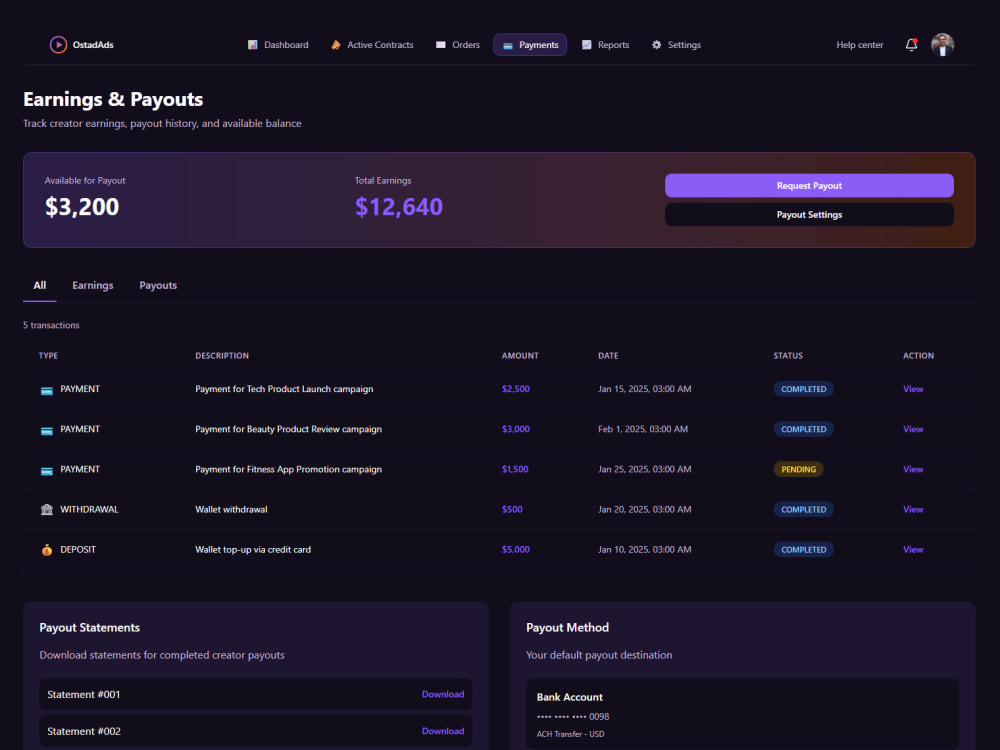This screenshot has width=1000, height=750.
Task: Click the 'ACH Transfer - USD' text
Action: (570, 734)
